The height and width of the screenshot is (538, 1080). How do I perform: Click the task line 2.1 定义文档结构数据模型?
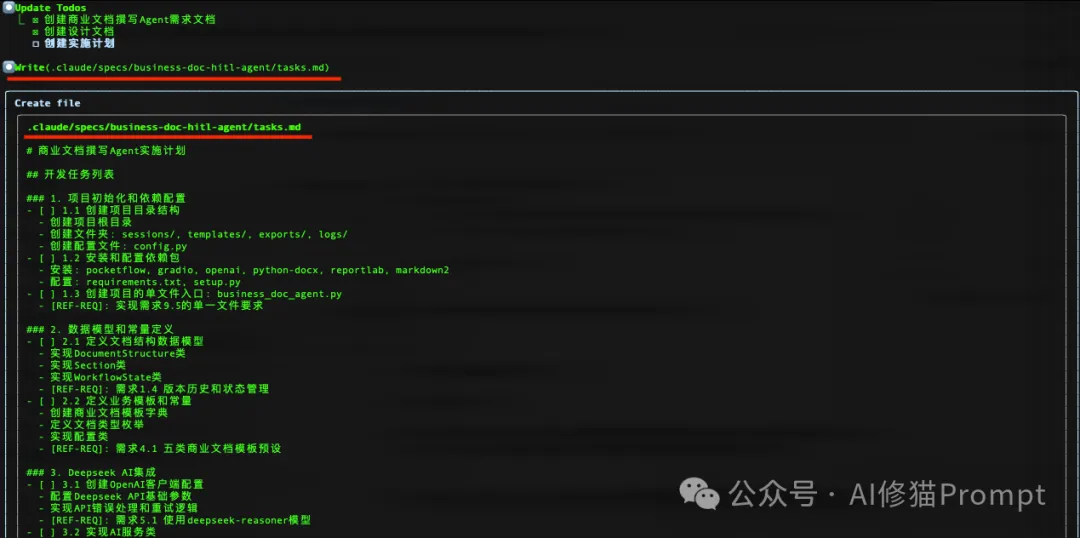pos(115,341)
